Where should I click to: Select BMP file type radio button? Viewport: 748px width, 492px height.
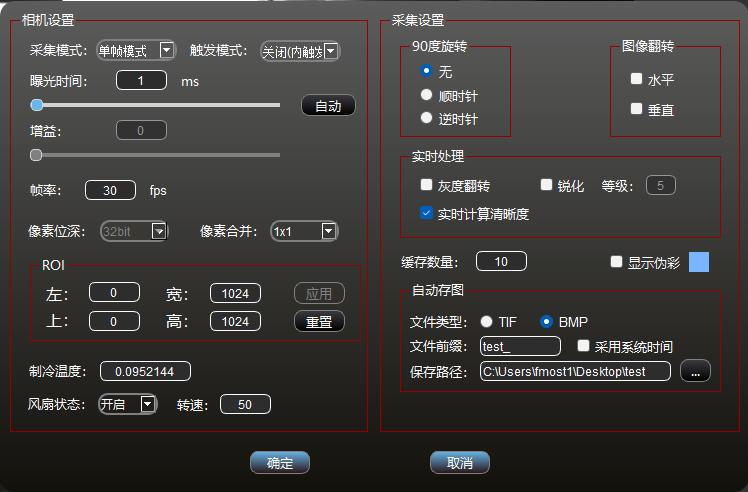coord(546,322)
